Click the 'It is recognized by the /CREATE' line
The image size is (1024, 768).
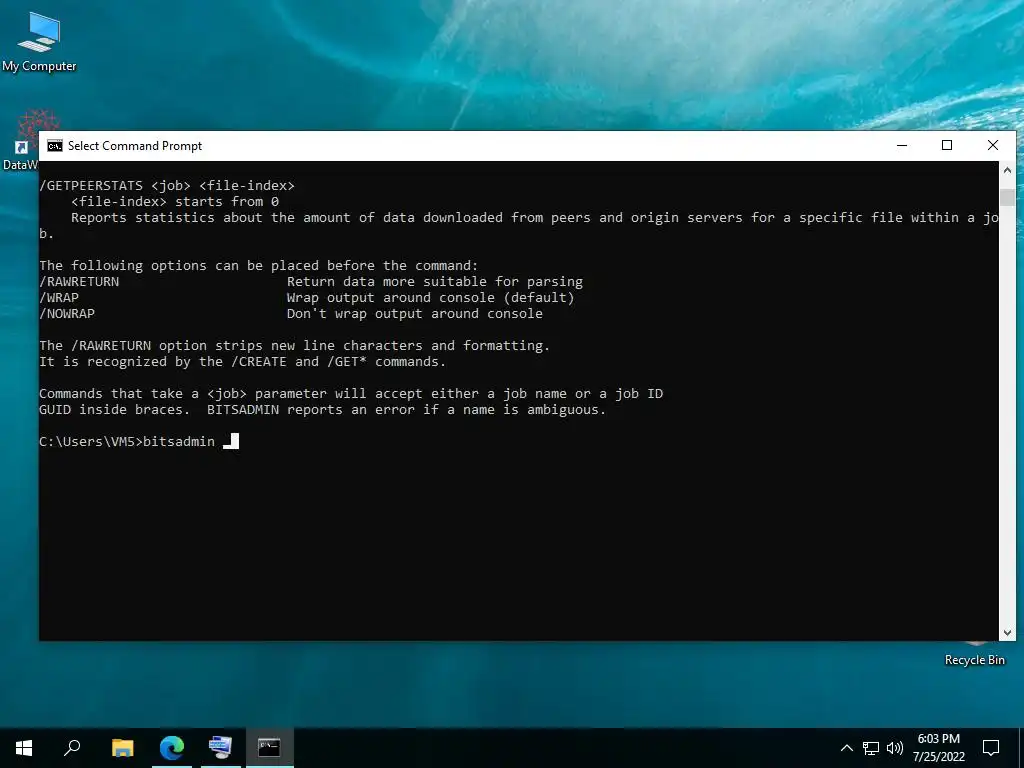242,362
